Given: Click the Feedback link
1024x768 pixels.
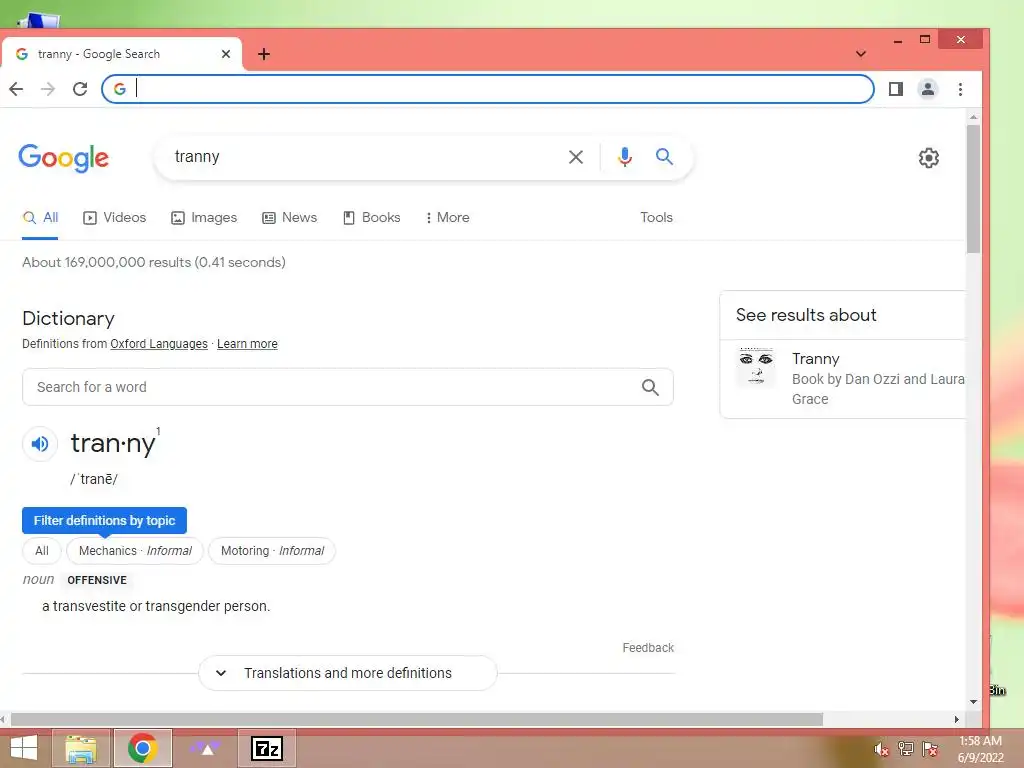Looking at the screenshot, I should [x=648, y=648].
